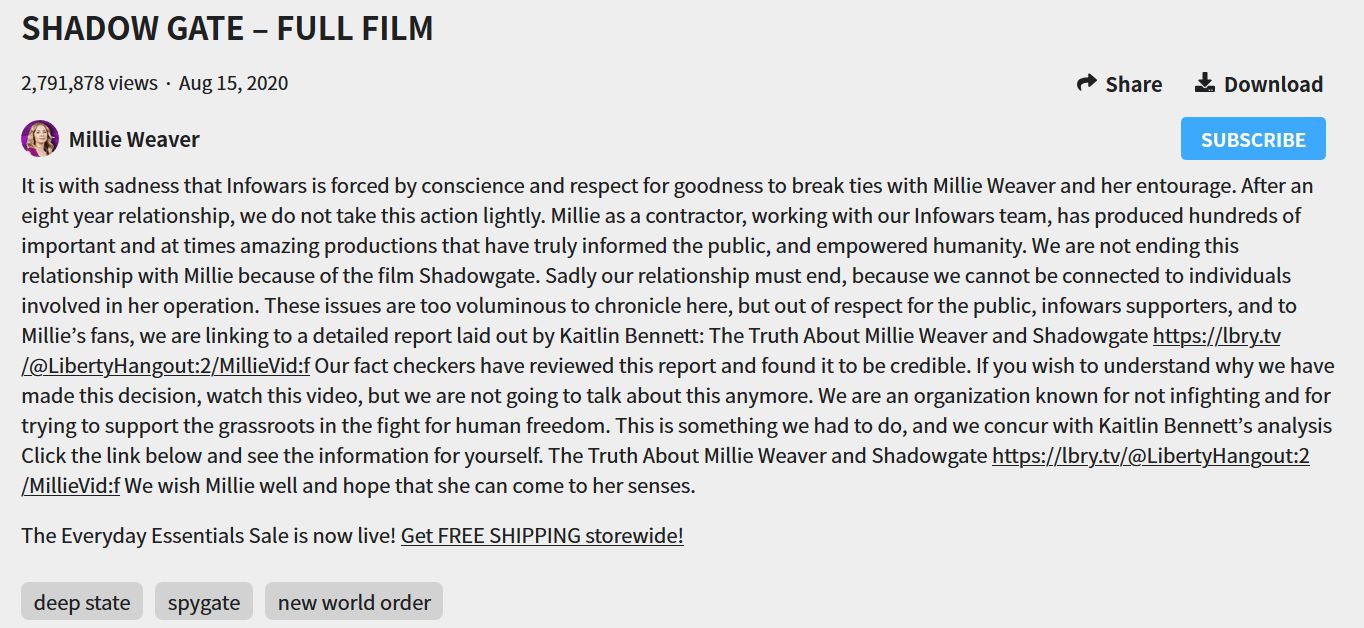Open Millie Weaver's round avatar picture
This screenshot has height=628, width=1364.
click(x=40, y=139)
